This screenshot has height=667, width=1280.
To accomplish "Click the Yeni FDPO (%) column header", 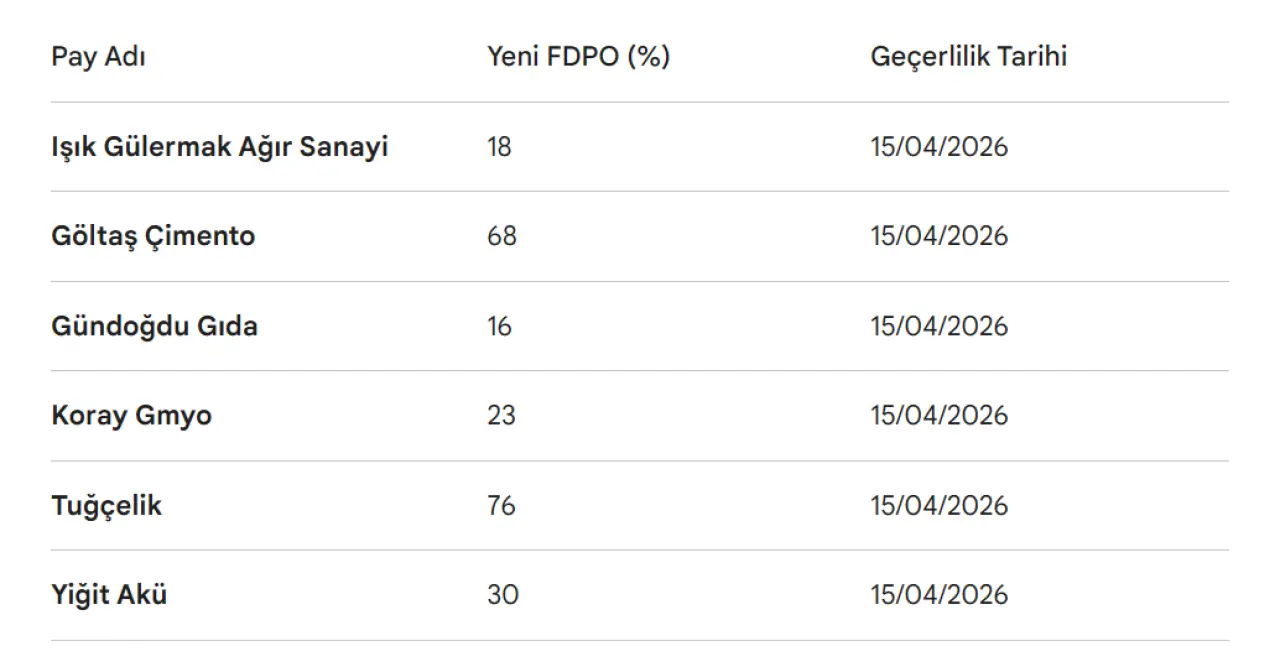I will click(578, 57).
